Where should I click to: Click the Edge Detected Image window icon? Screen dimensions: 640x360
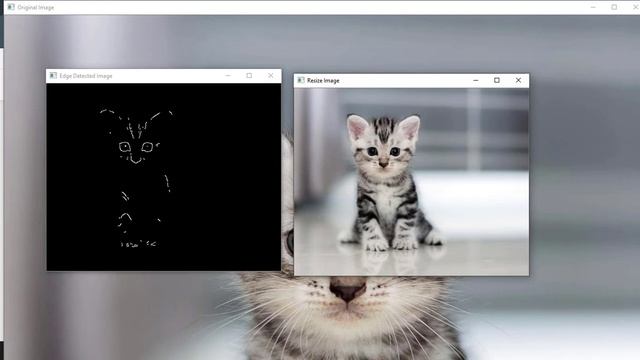(53, 76)
